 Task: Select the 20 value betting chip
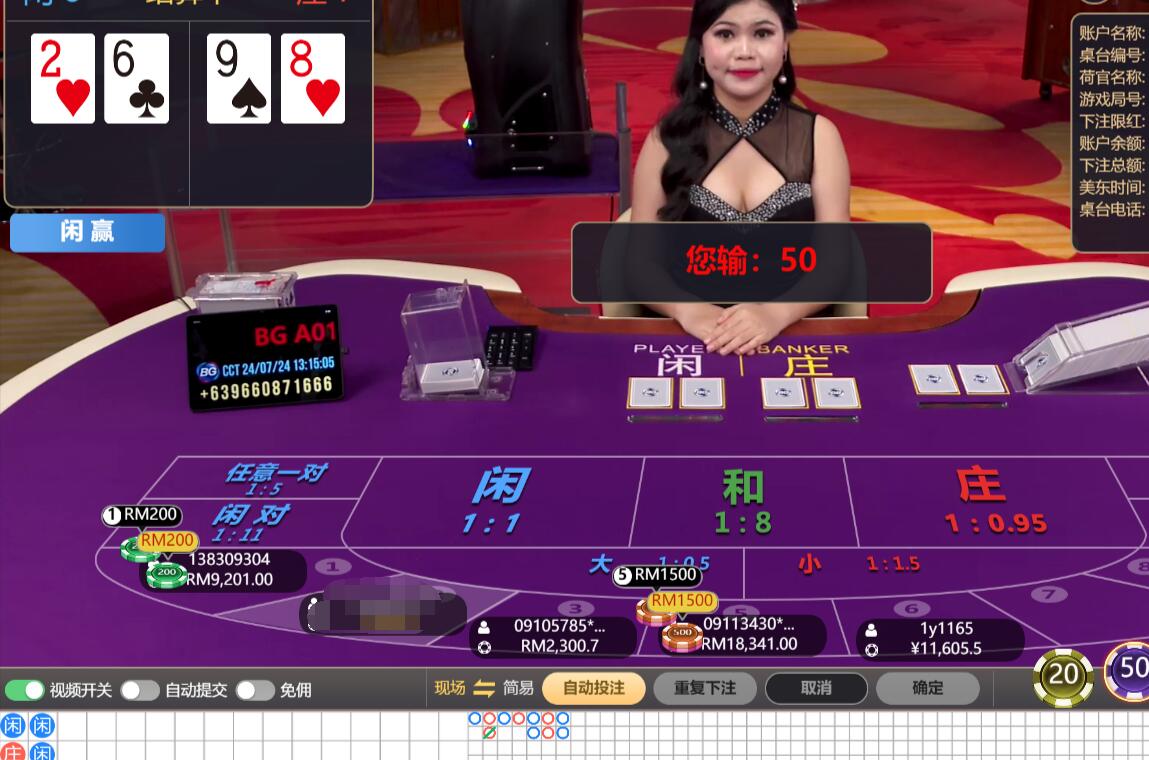click(x=1063, y=676)
